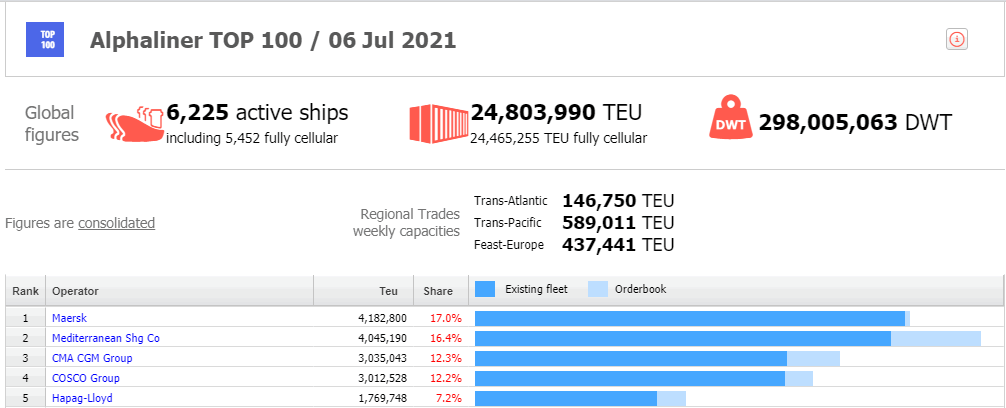The height and width of the screenshot is (408, 1006).
Task: Click the red info icon
Action: (x=956, y=39)
